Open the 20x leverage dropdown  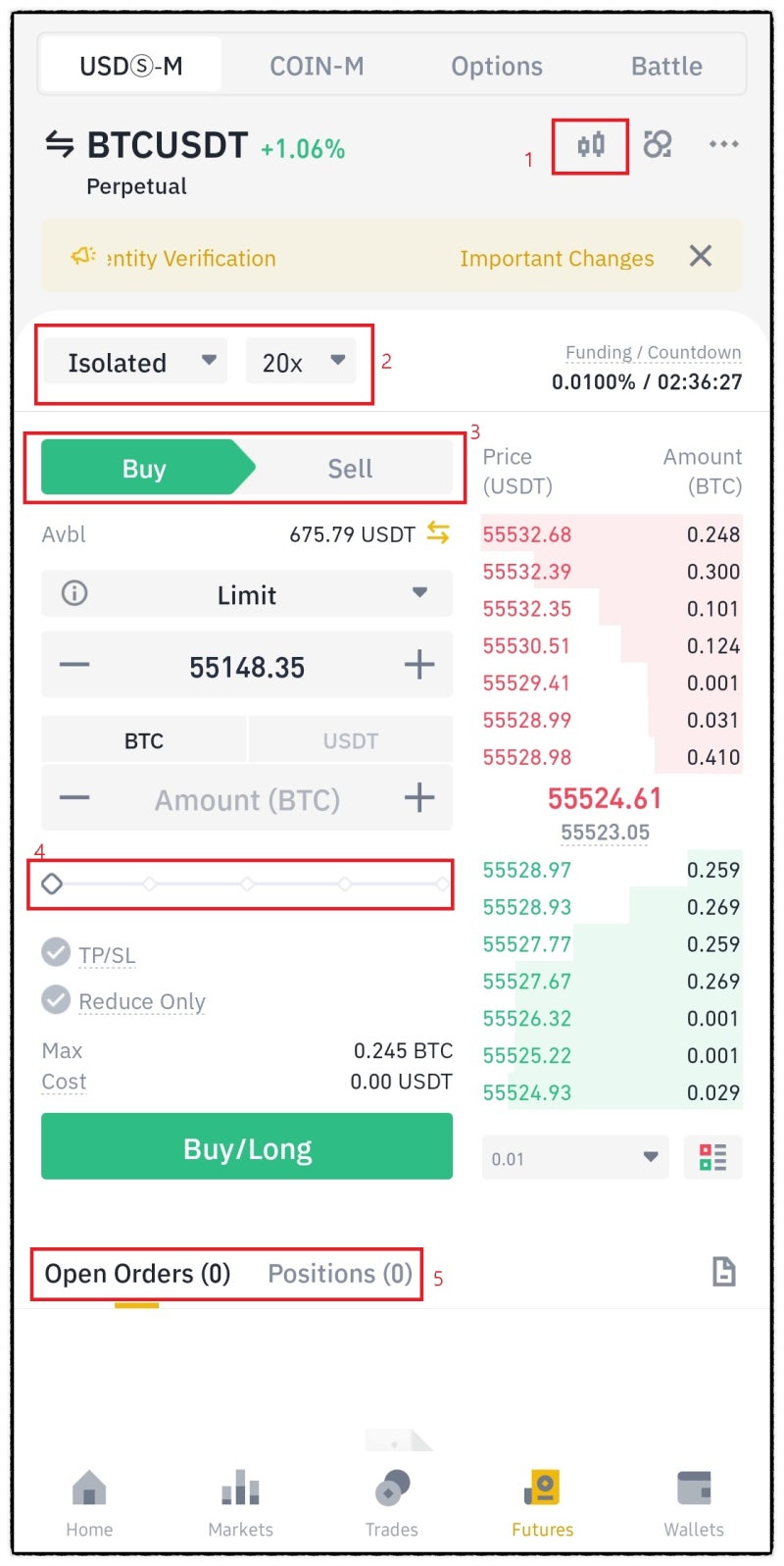point(301,362)
